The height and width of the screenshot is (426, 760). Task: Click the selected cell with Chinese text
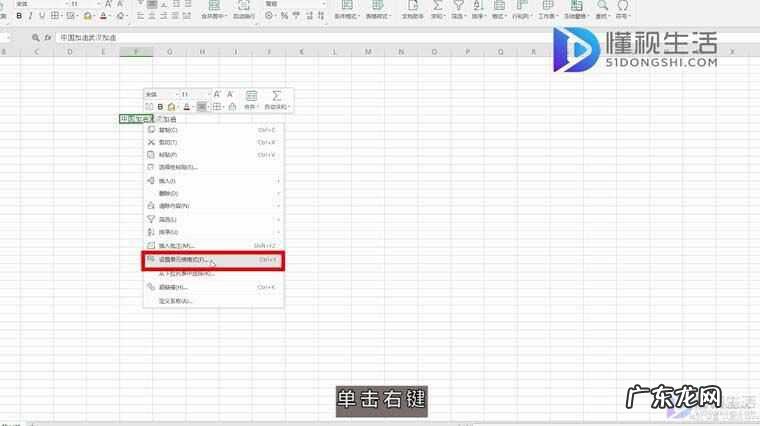(x=136, y=119)
